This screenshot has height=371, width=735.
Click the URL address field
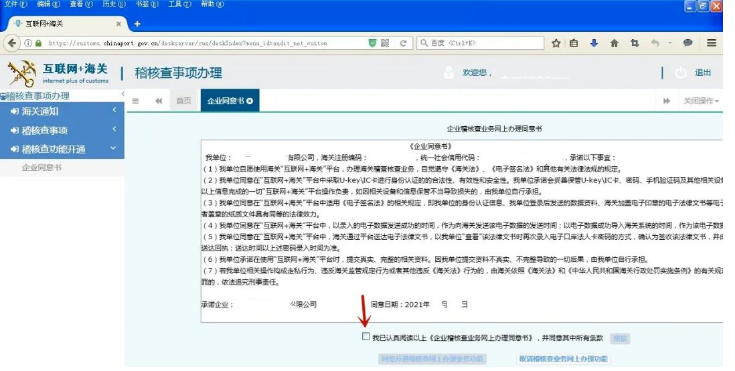188,43
